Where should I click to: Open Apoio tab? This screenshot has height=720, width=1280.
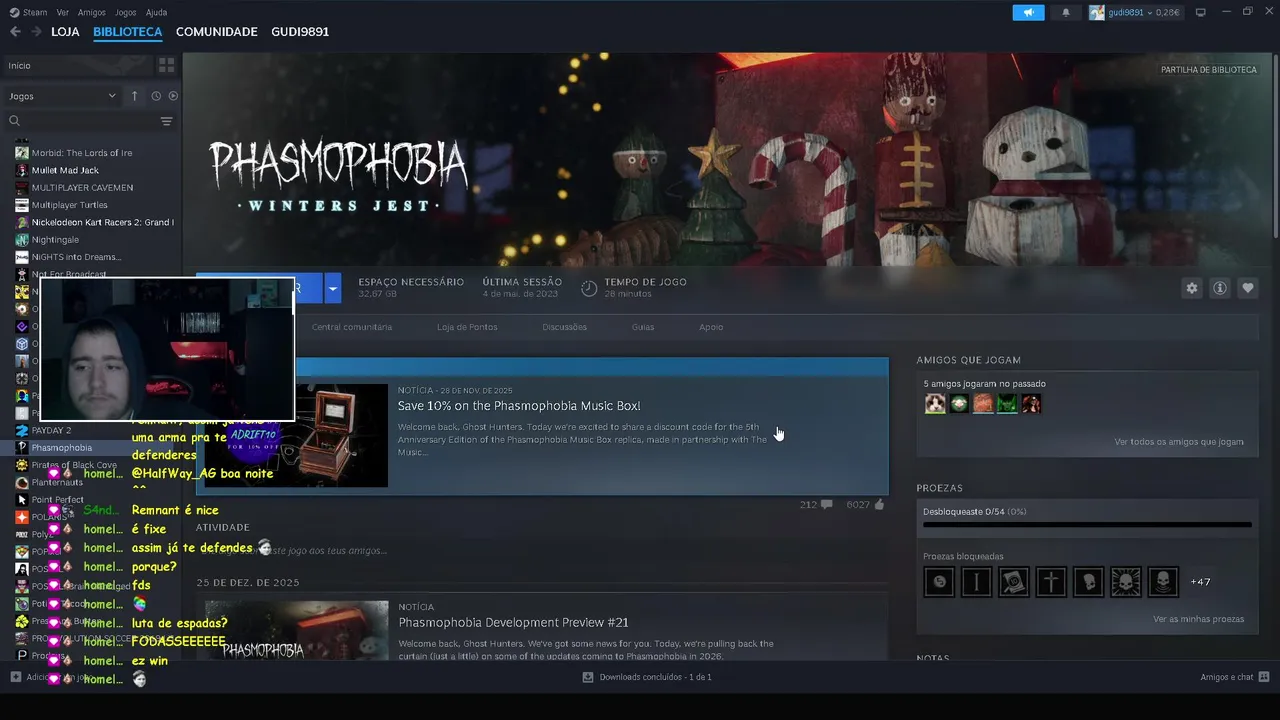coord(711,327)
